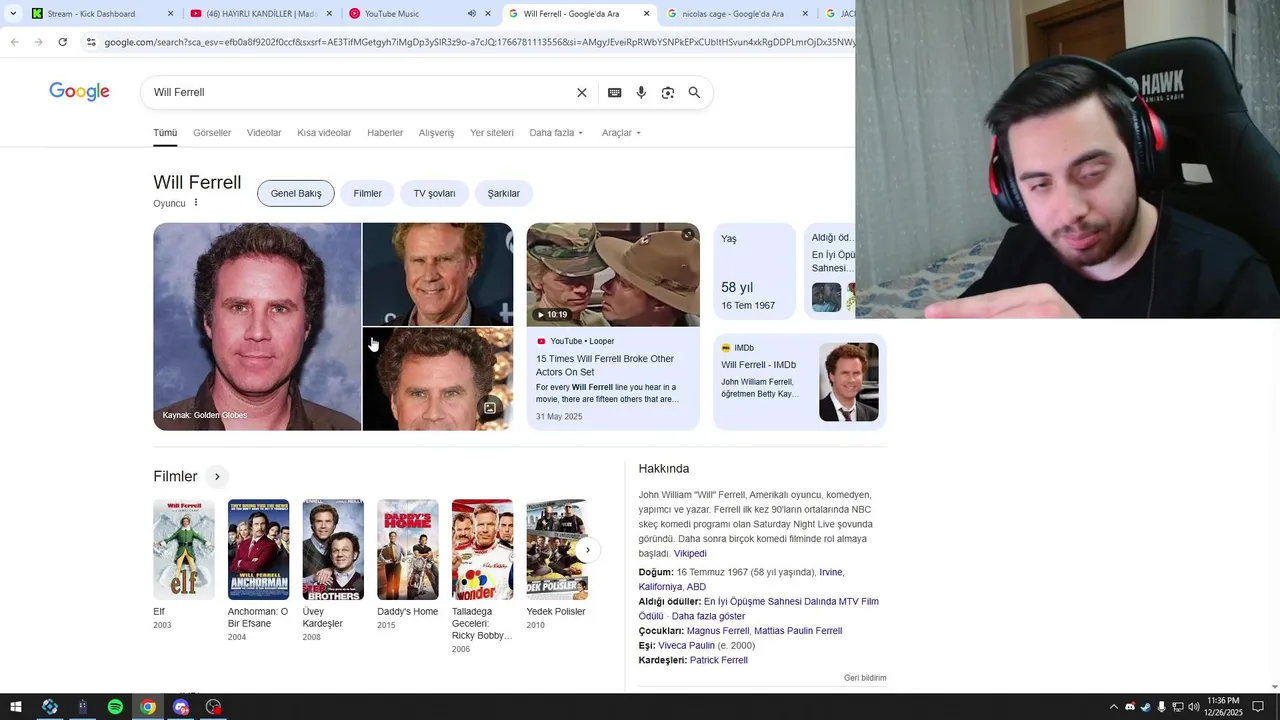Open the Anchorman movie poster

tap(258, 550)
